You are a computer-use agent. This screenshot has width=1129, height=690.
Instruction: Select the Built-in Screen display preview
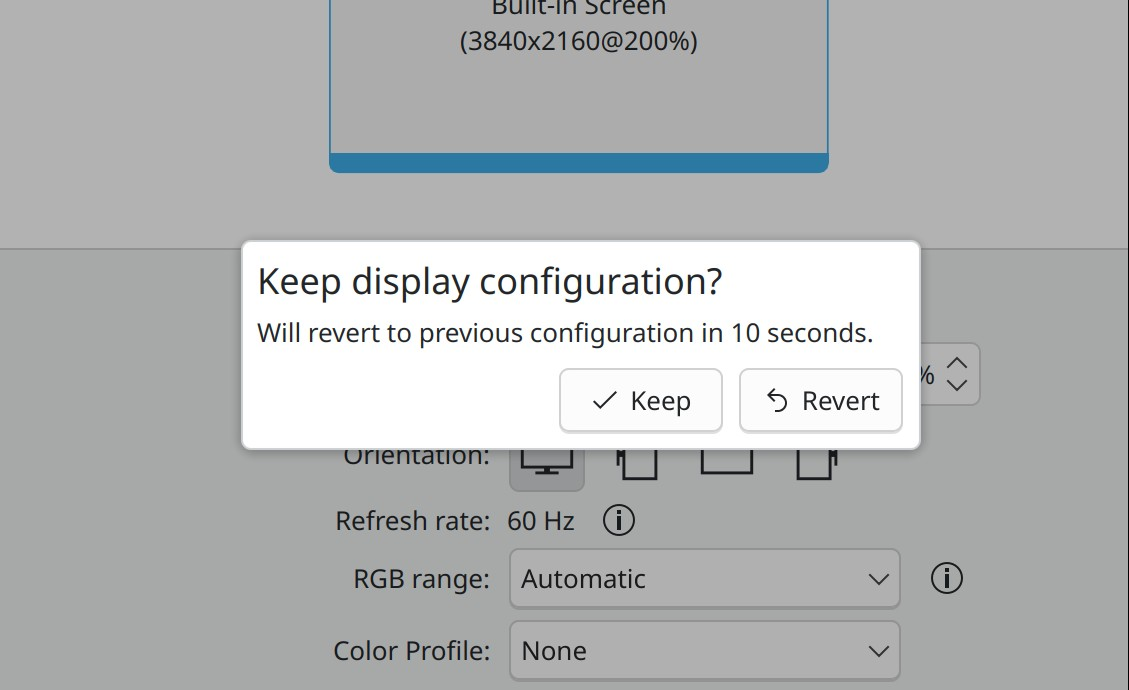point(578,80)
